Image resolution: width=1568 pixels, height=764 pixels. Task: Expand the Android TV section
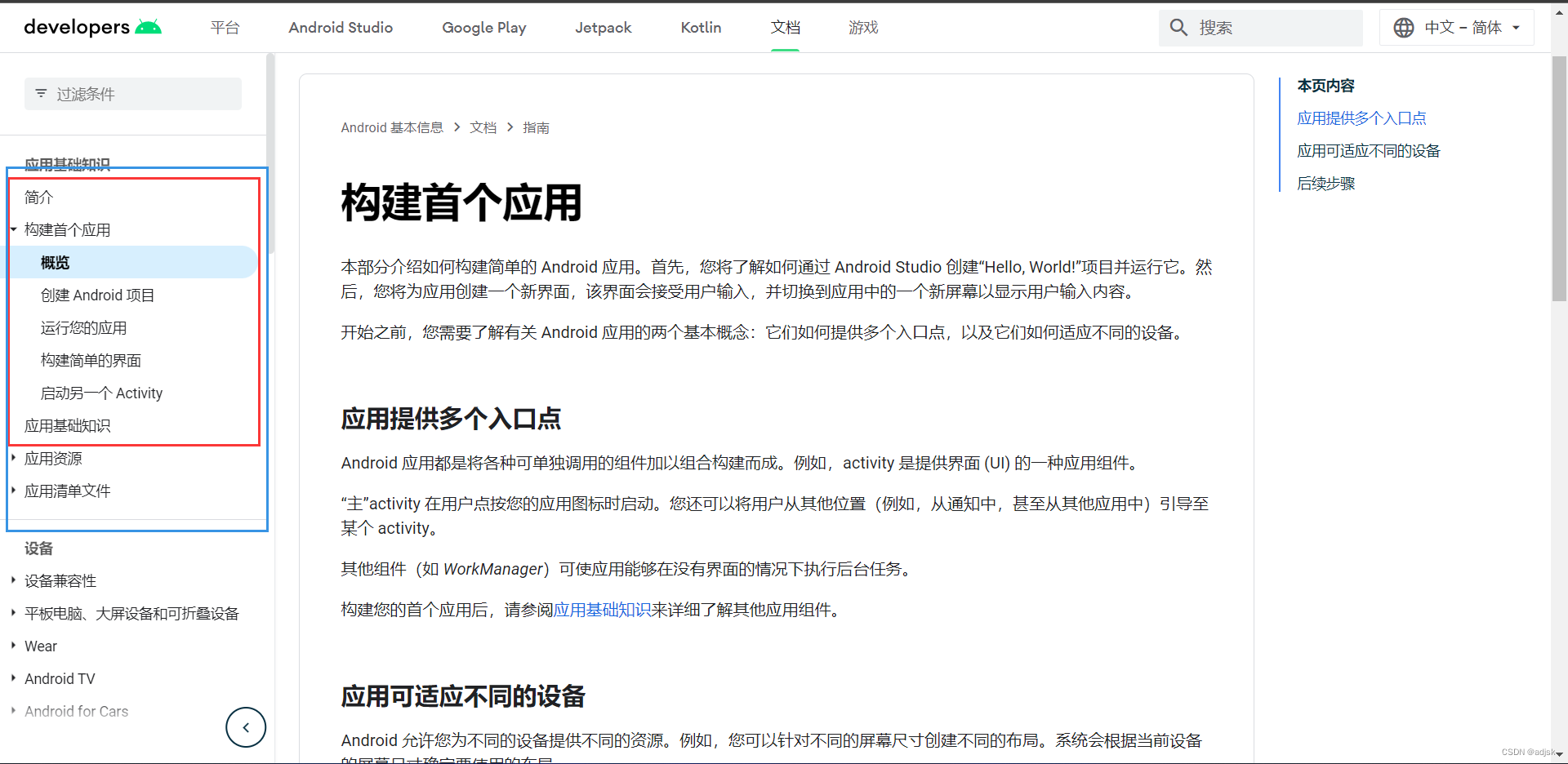click(14, 678)
